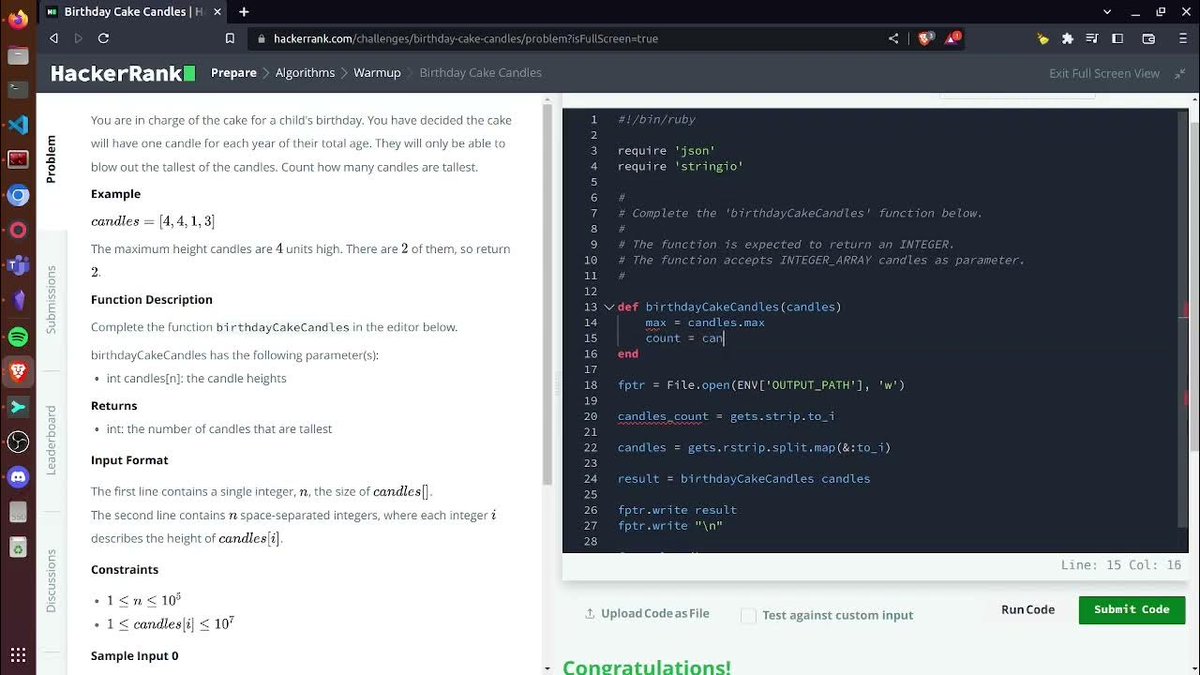Click the problem pane vertical scrollbar
Image resolution: width=1200 pixels, height=675 pixels.
(547, 294)
